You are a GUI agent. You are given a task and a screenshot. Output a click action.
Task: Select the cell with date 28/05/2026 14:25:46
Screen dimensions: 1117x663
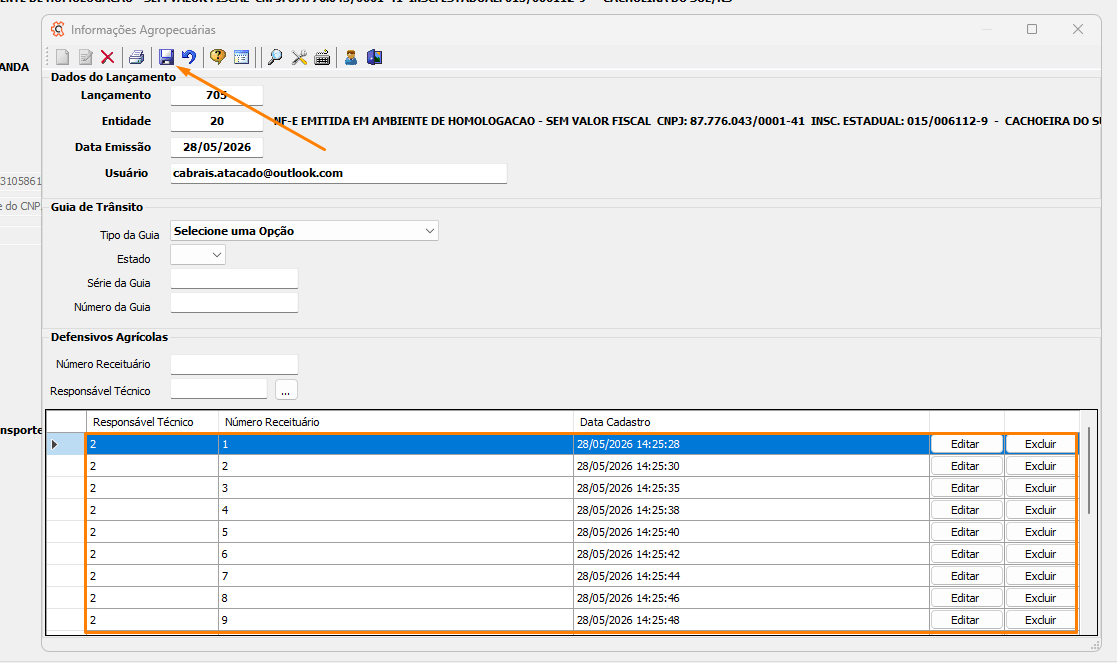(x=752, y=598)
